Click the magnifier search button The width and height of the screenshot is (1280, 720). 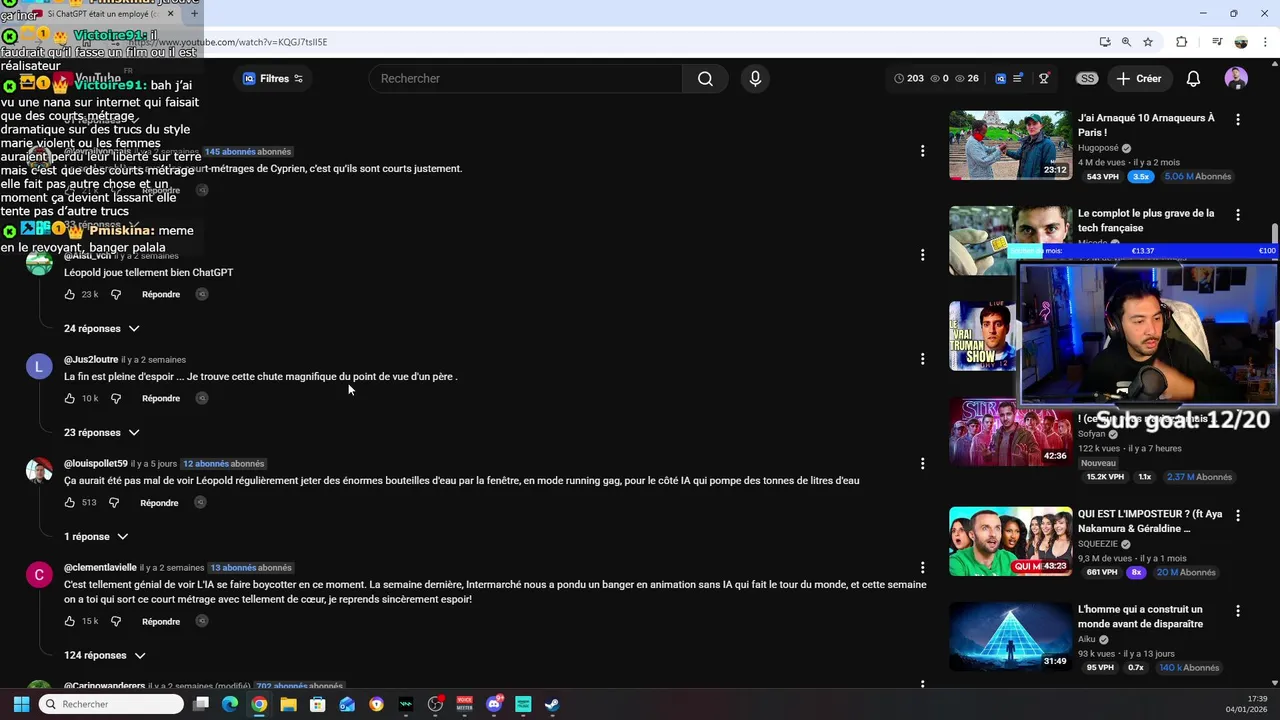point(705,79)
